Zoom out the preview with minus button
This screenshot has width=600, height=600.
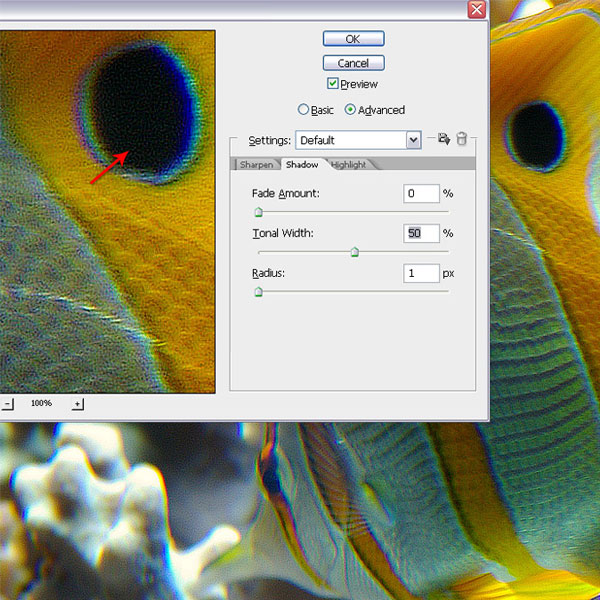7,404
